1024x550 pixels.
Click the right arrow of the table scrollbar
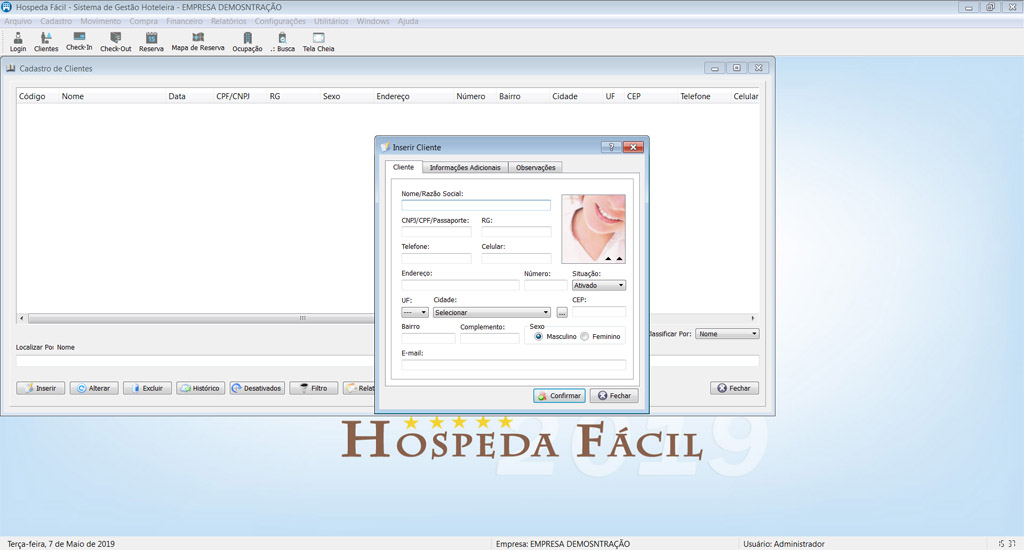[x=753, y=318]
